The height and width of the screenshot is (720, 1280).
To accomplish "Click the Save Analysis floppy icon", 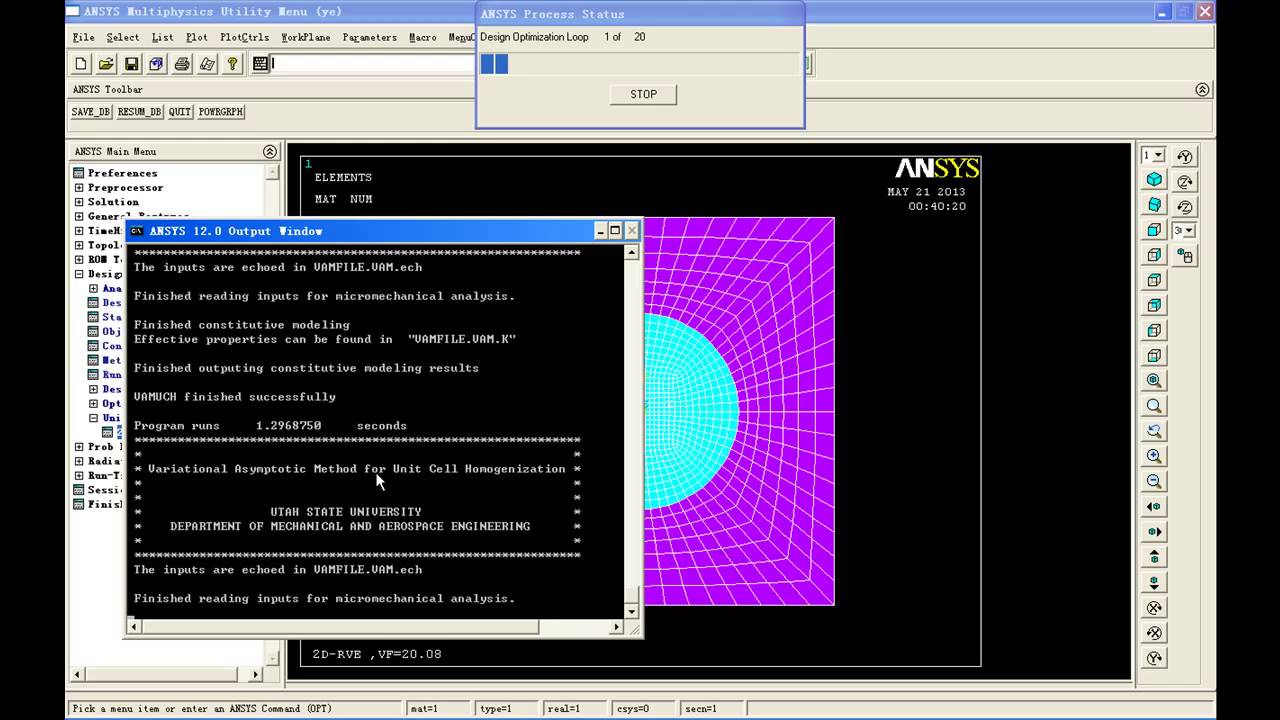I will point(131,64).
